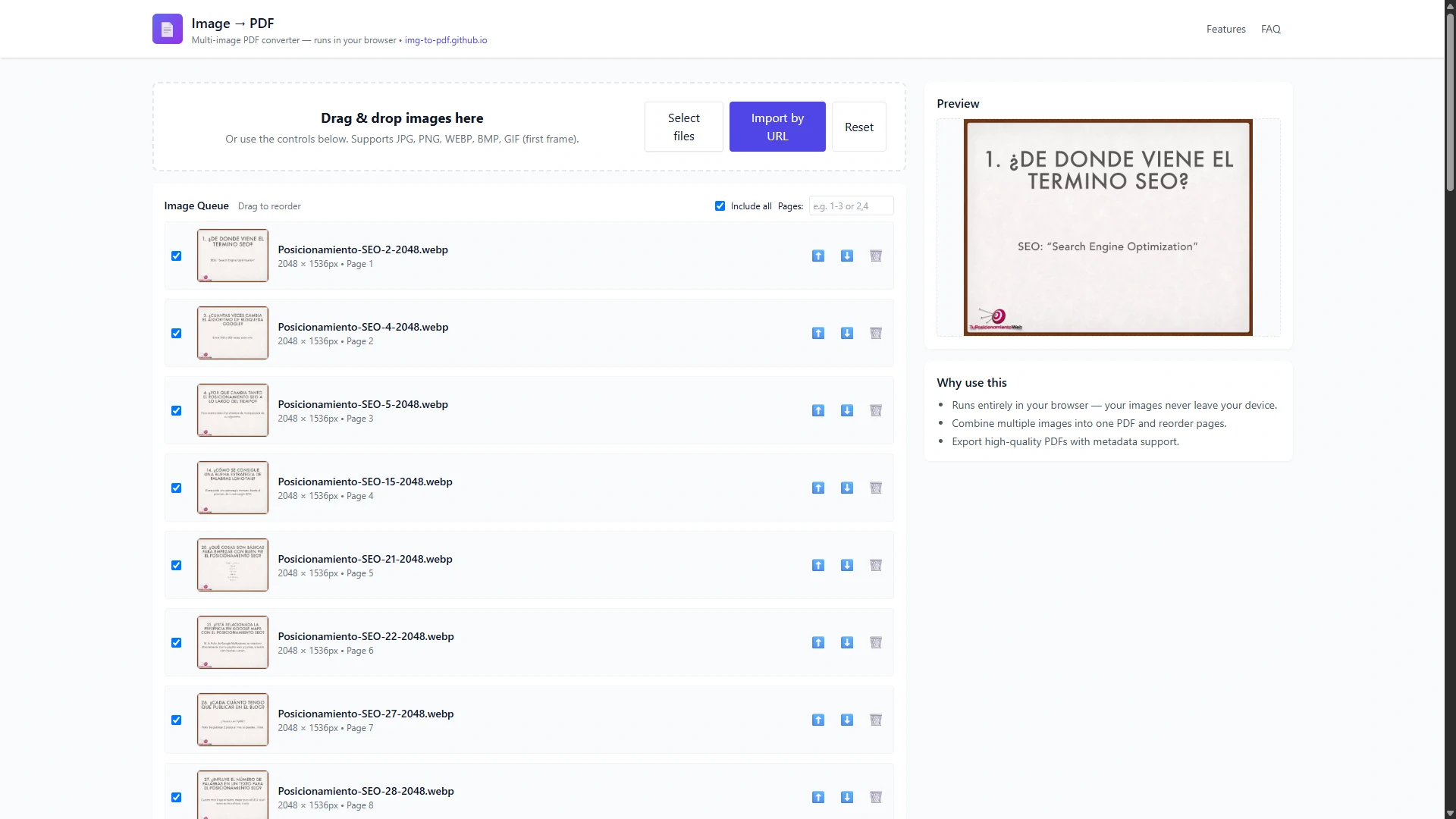Screen dimensions: 1456x819
Task: Click the purple Image to PDF logo icon
Action: tap(167, 29)
